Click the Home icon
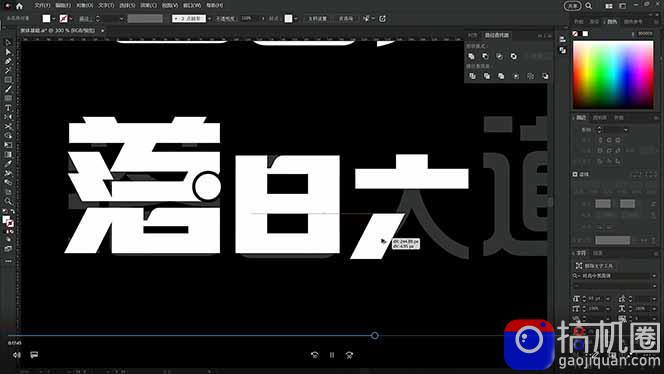Screen dimensions: 664x374 [19, 6]
